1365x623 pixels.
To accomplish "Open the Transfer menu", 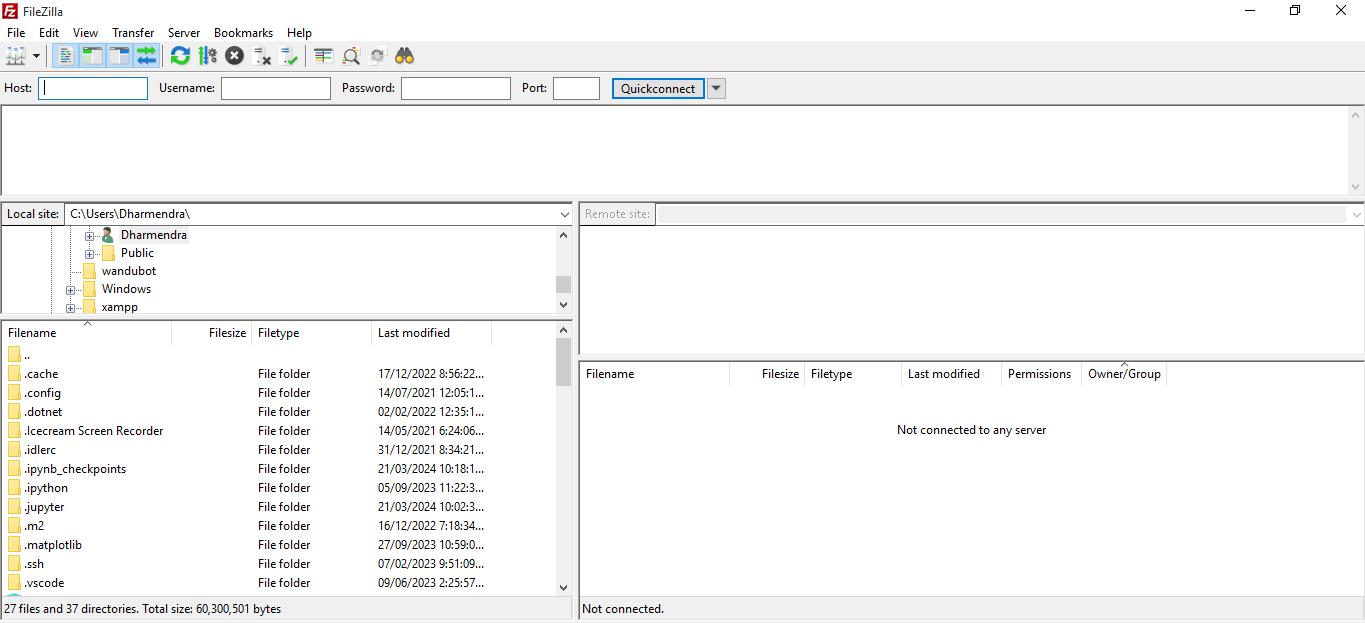I will (x=133, y=33).
